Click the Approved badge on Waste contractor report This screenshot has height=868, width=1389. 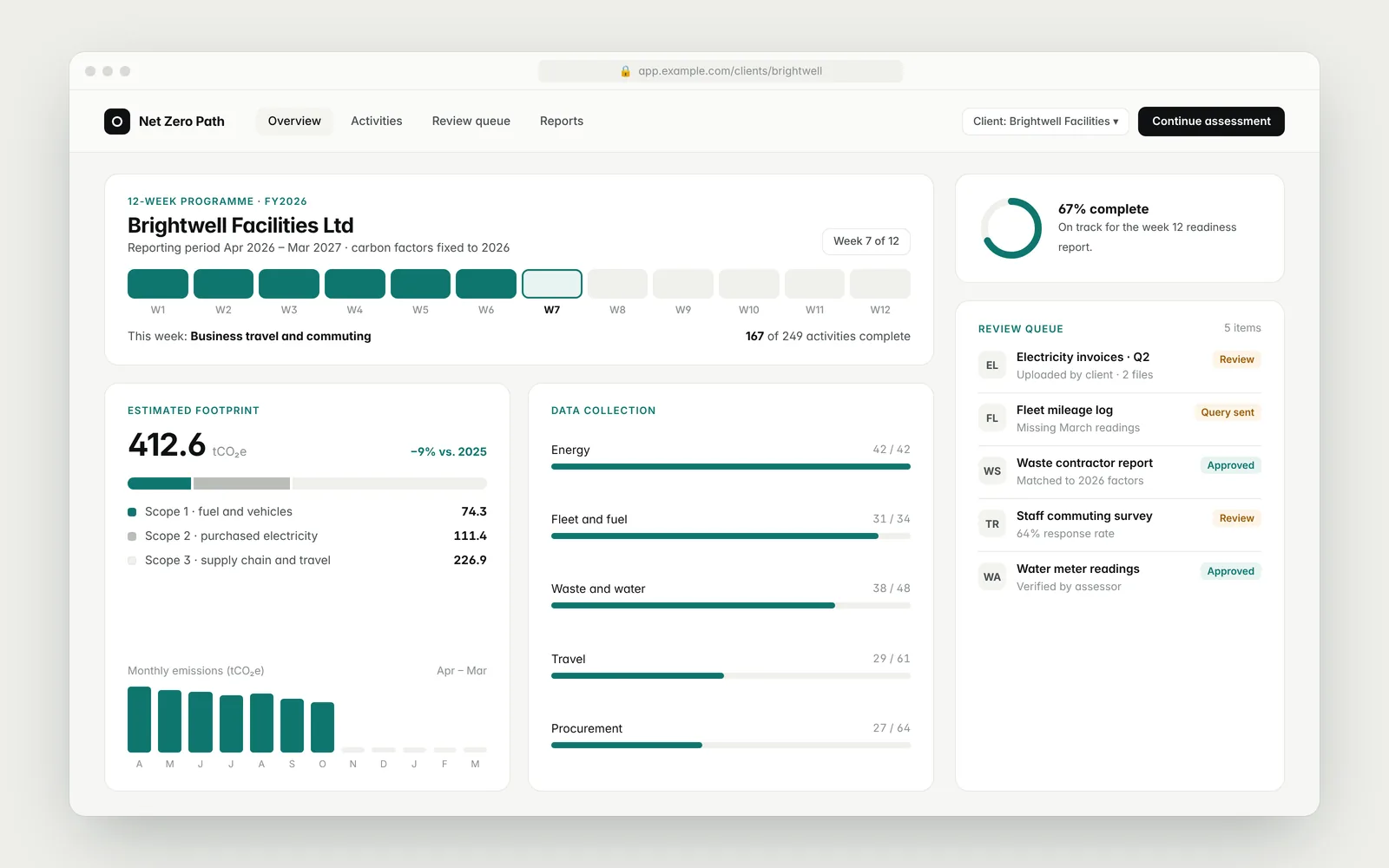[1231, 465]
